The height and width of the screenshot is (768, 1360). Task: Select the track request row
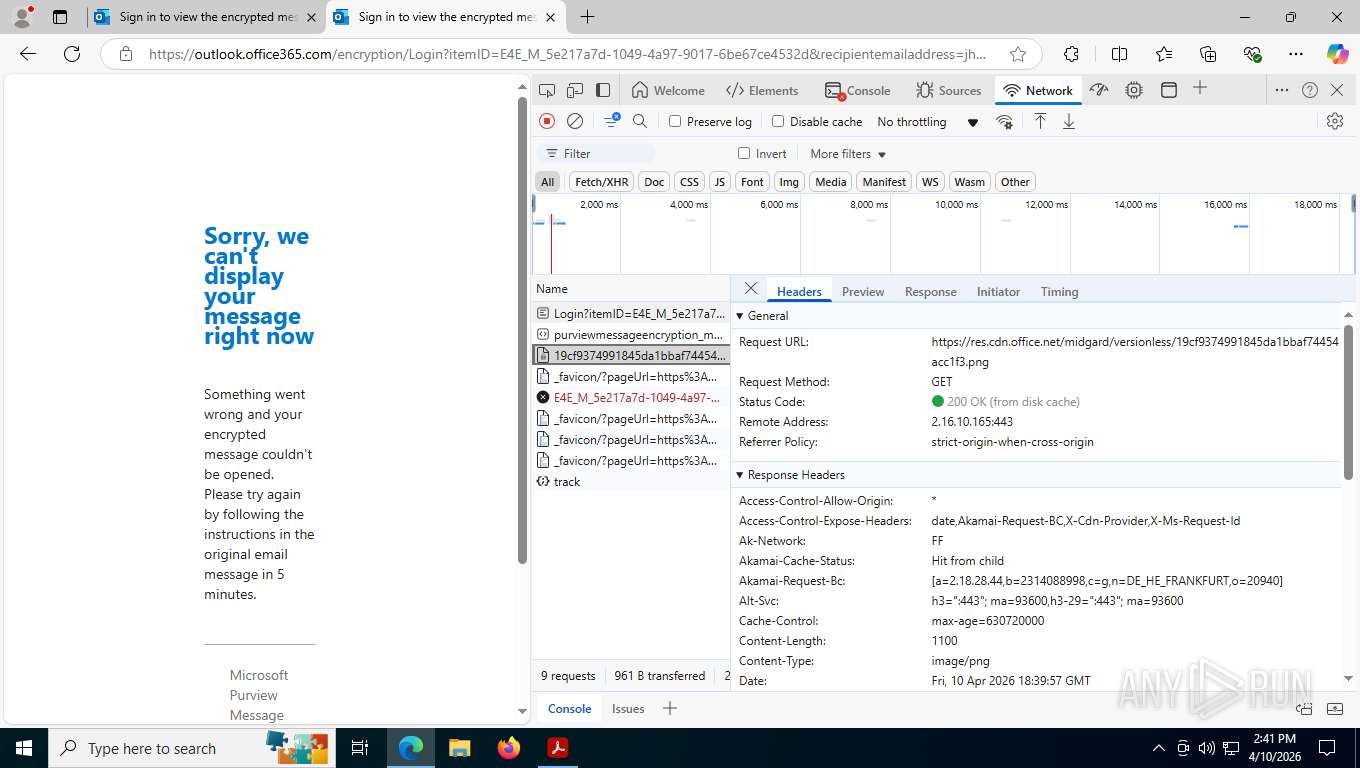coord(631,481)
